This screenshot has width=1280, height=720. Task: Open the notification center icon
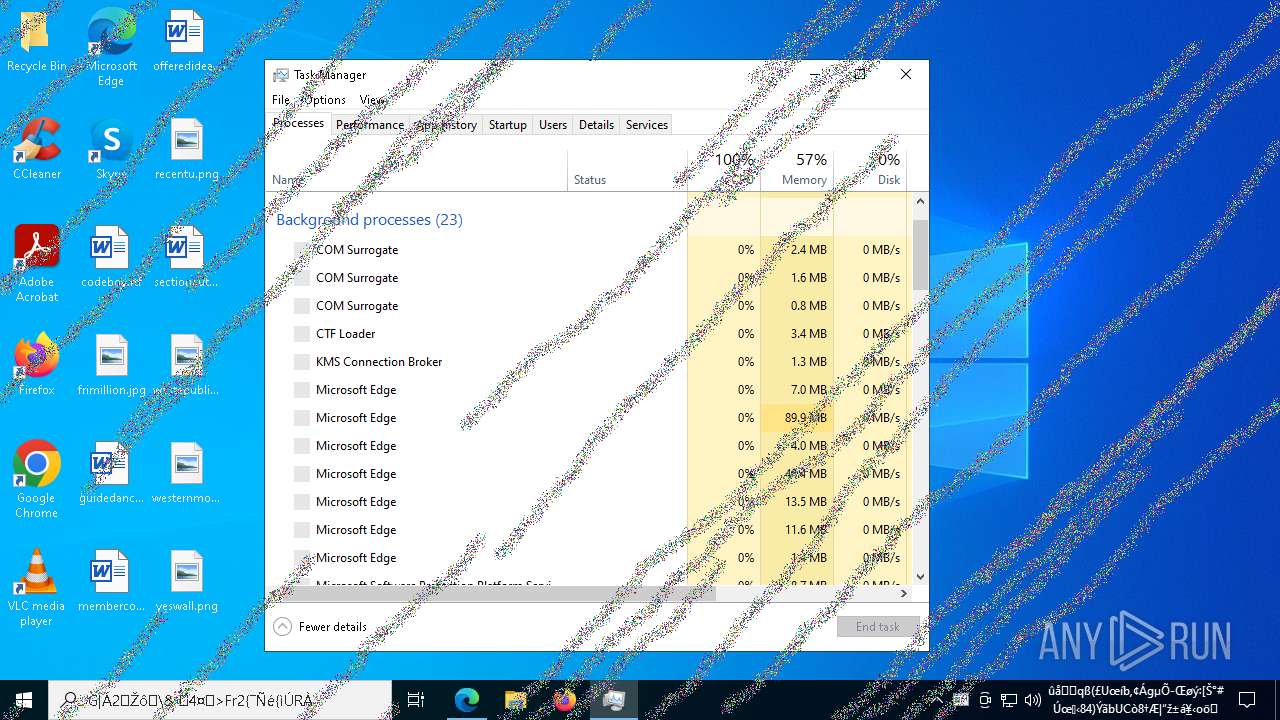pos(1247,700)
